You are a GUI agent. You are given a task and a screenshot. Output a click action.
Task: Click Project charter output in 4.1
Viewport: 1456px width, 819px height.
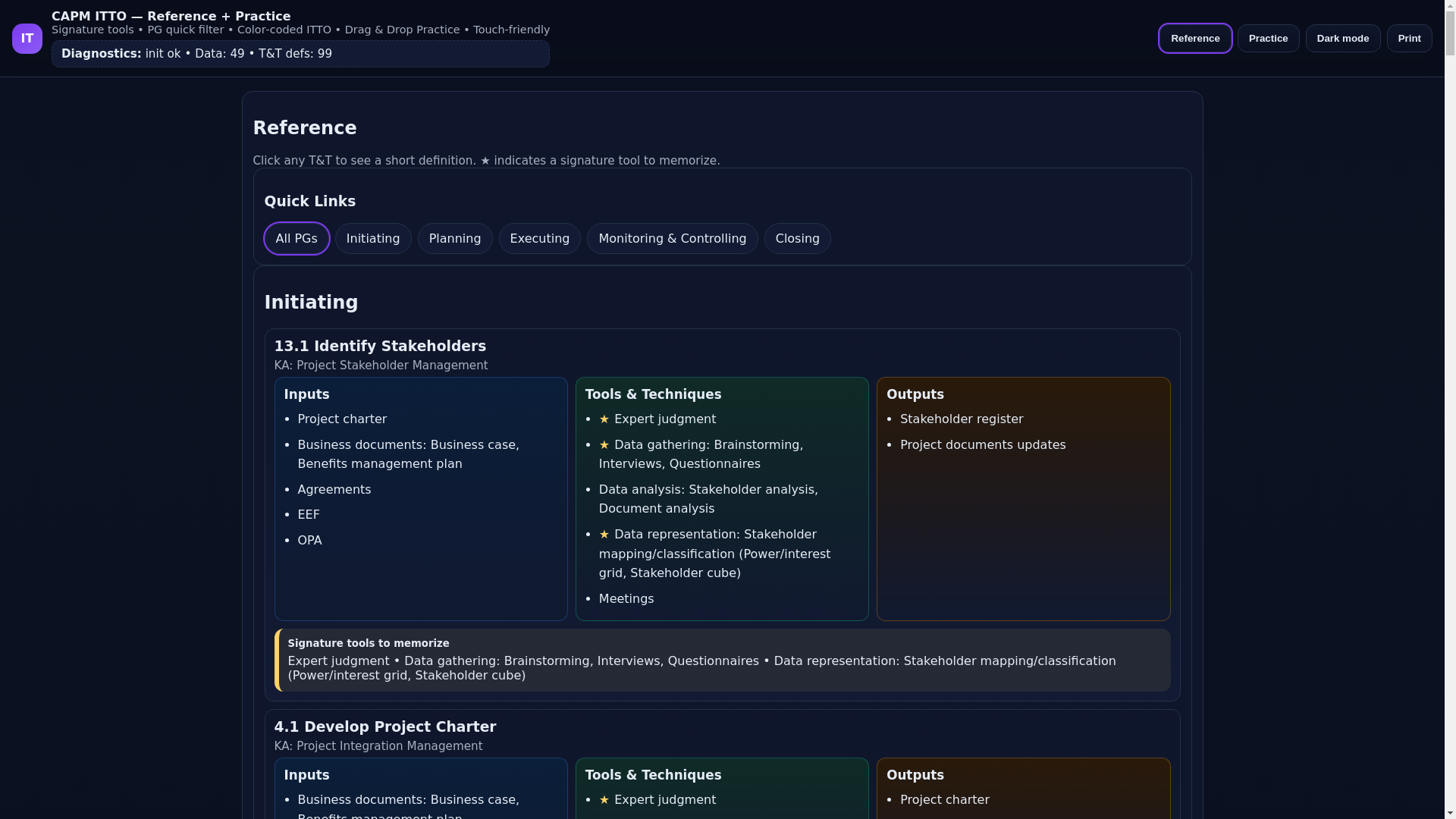point(945,800)
